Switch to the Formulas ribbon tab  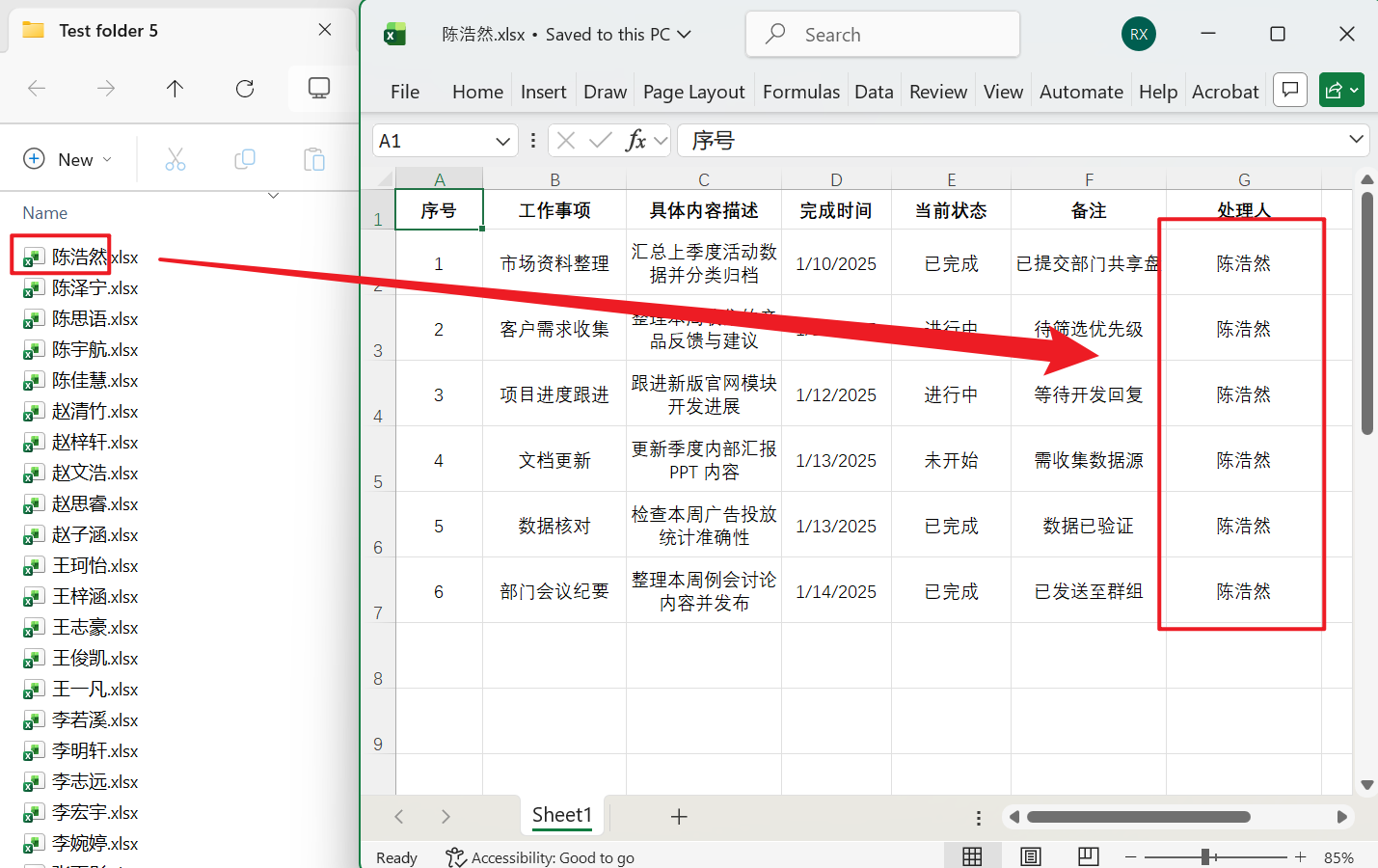pyautogui.click(x=800, y=91)
